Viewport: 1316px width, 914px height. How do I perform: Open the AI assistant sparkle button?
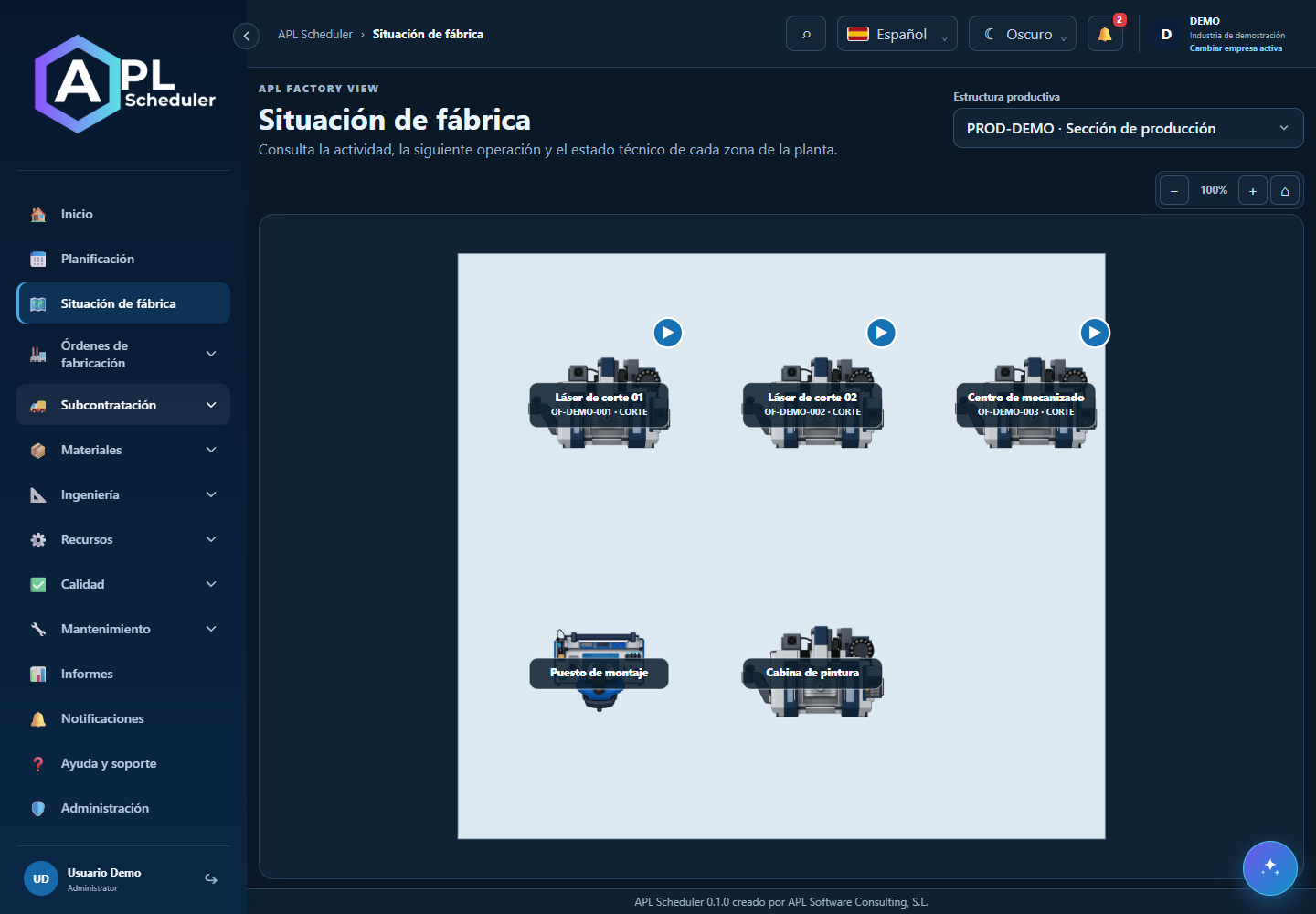[1269, 867]
